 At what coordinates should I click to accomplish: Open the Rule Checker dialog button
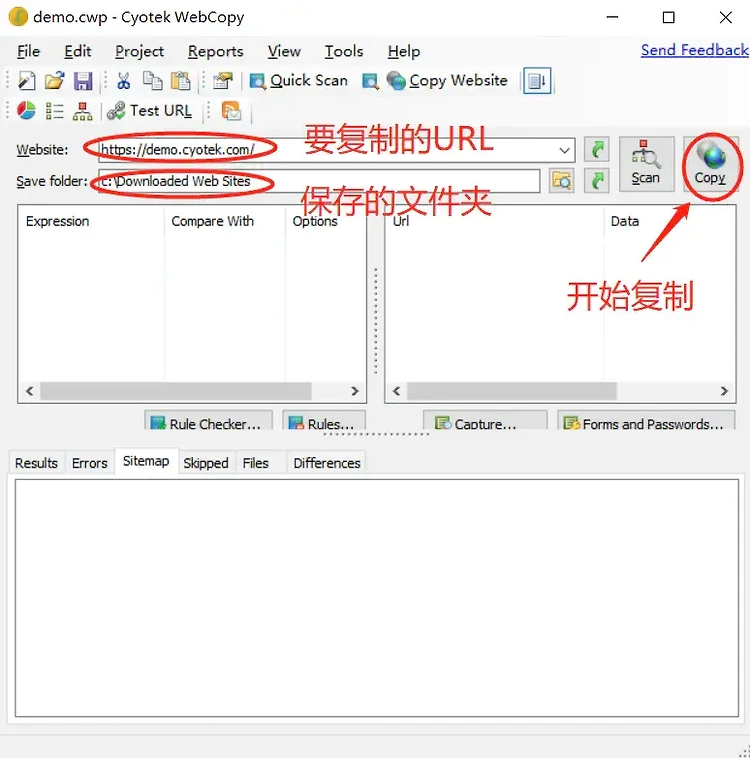click(208, 422)
